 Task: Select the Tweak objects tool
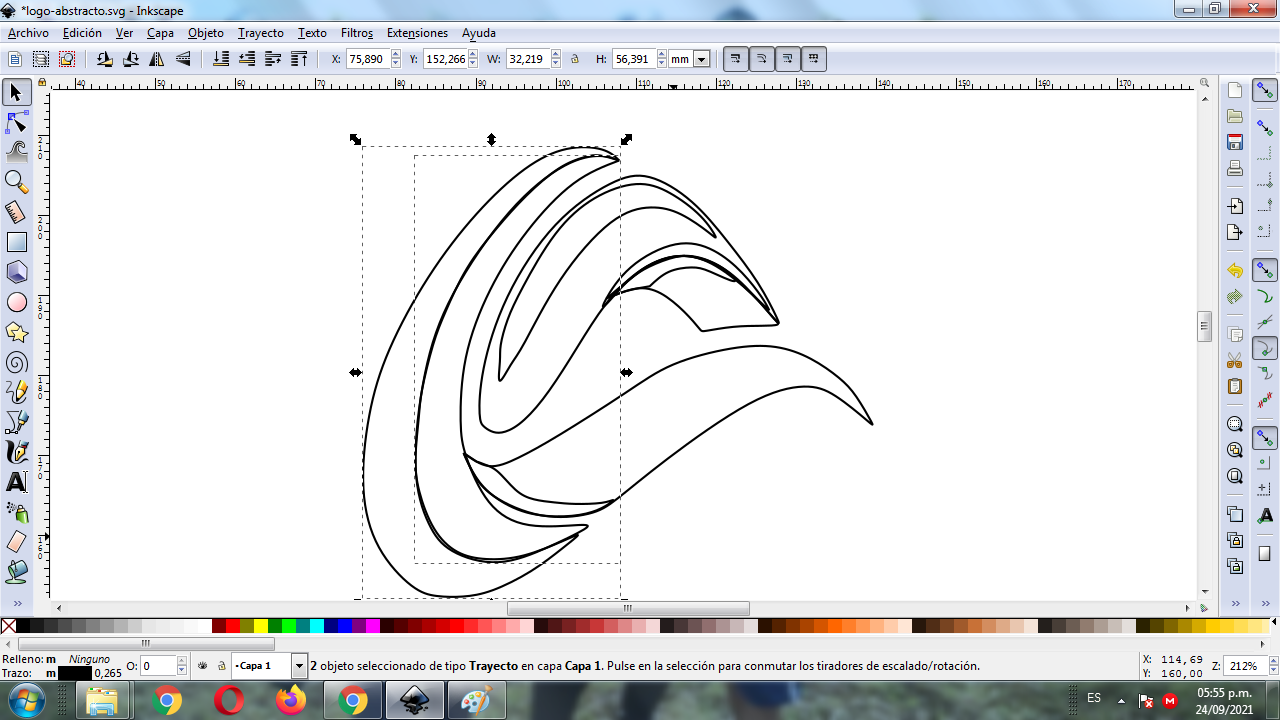point(17,152)
